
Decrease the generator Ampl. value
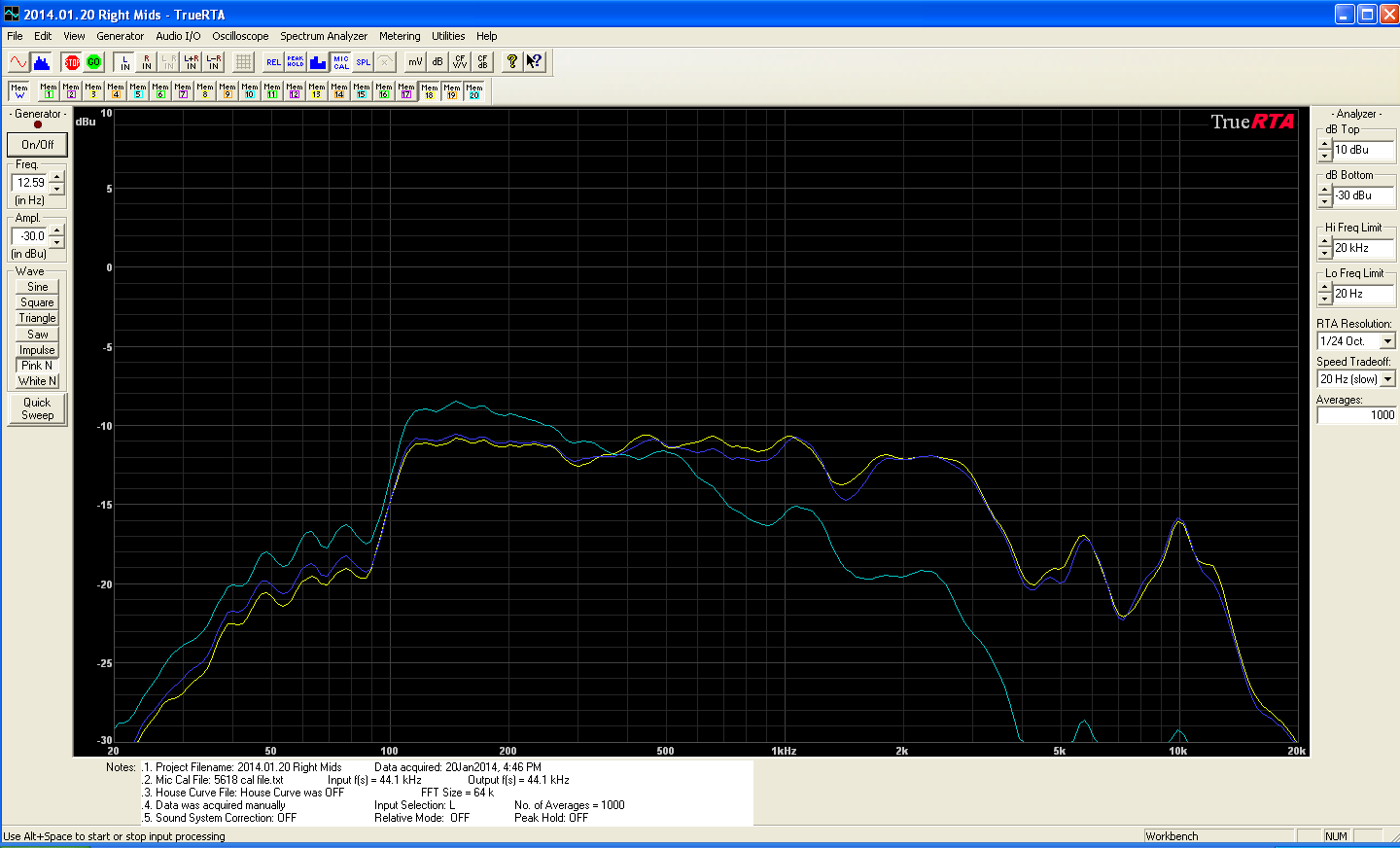click(x=57, y=241)
